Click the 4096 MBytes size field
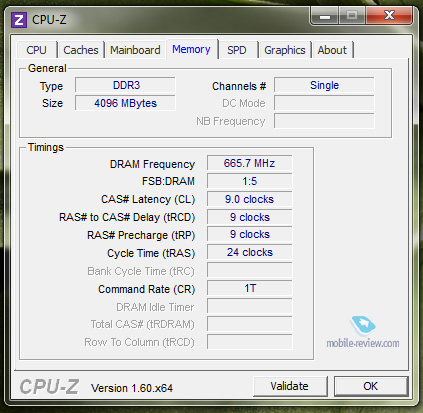Image resolution: width=423 pixels, height=413 pixels. pos(125,103)
